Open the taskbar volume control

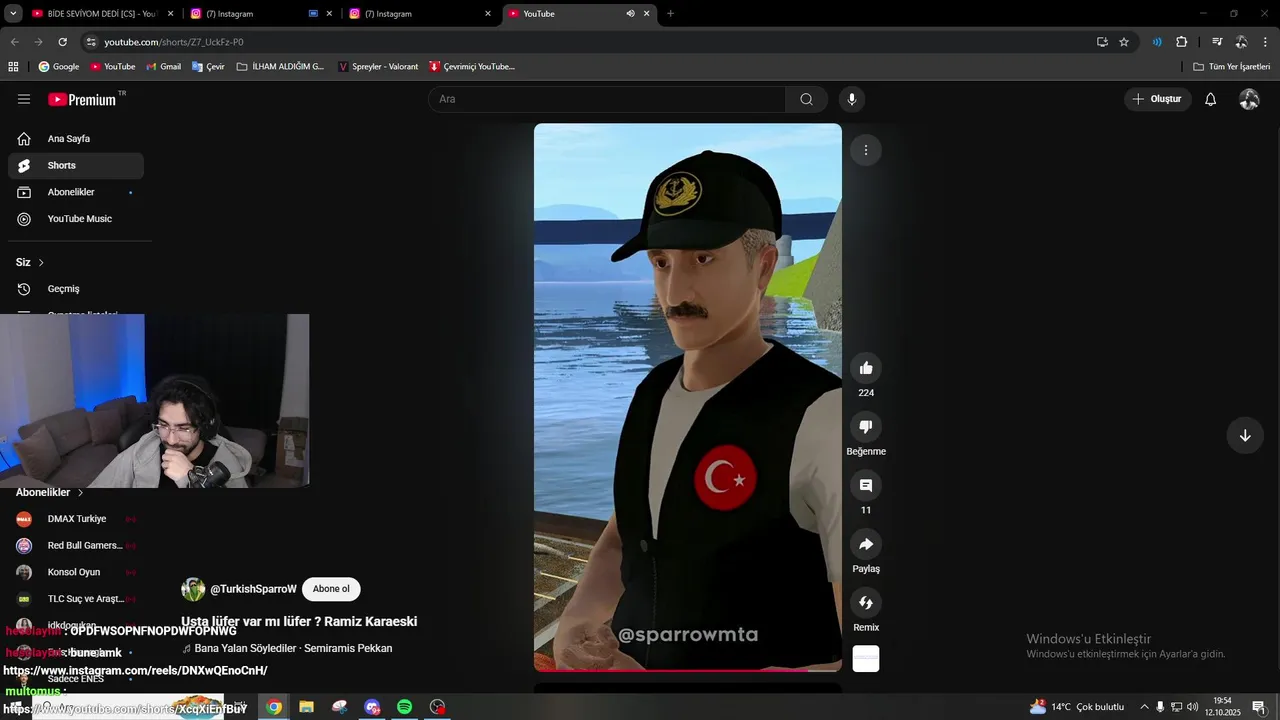click(x=1192, y=707)
